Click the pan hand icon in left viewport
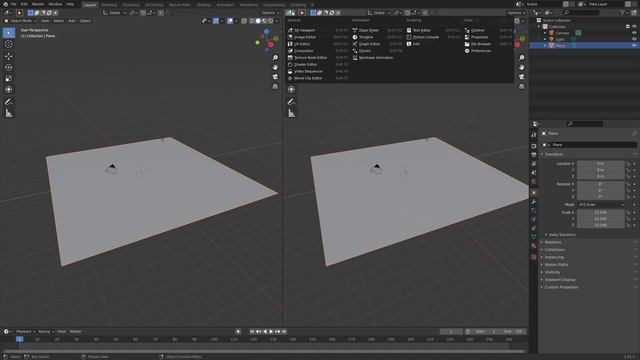Viewport: 640px width, 360px height. 275,67
